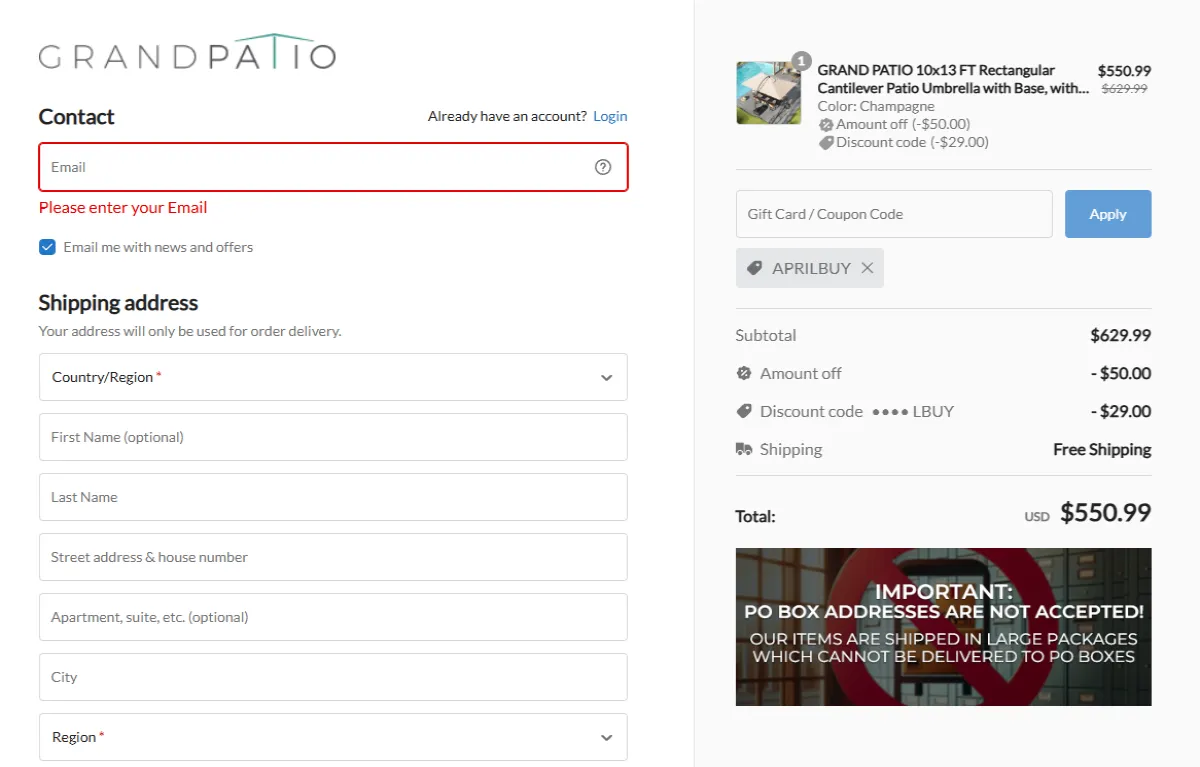The image size is (1200, 767).
Task: Click the item quantity badge on product image
Action: point(801,61)
